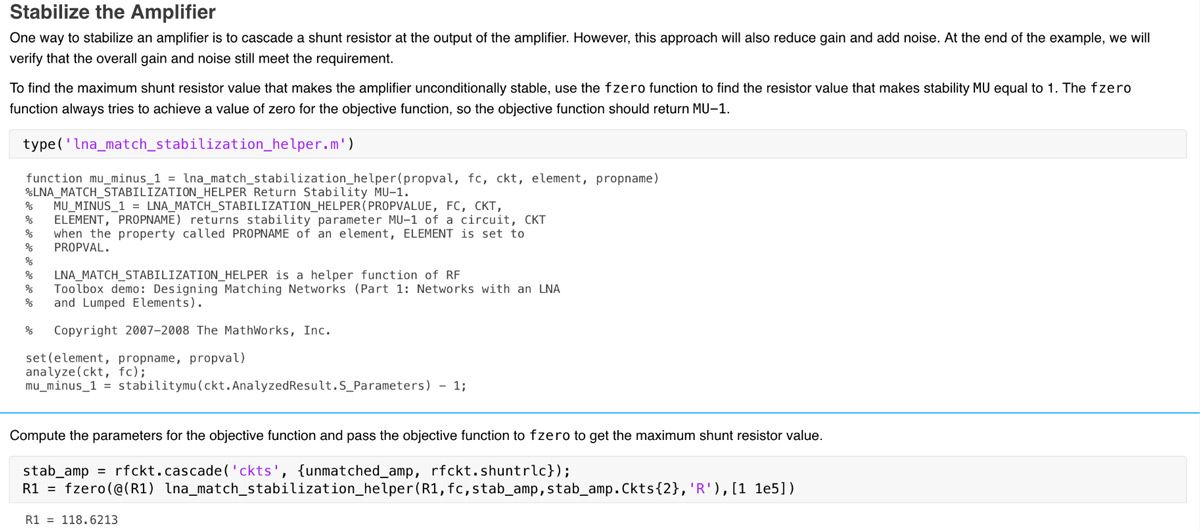The width and height of the screenshot is (1200, 531).
Task: Click the "Stabilize the Amplifier" heading
Action: [x=112, y=13]
